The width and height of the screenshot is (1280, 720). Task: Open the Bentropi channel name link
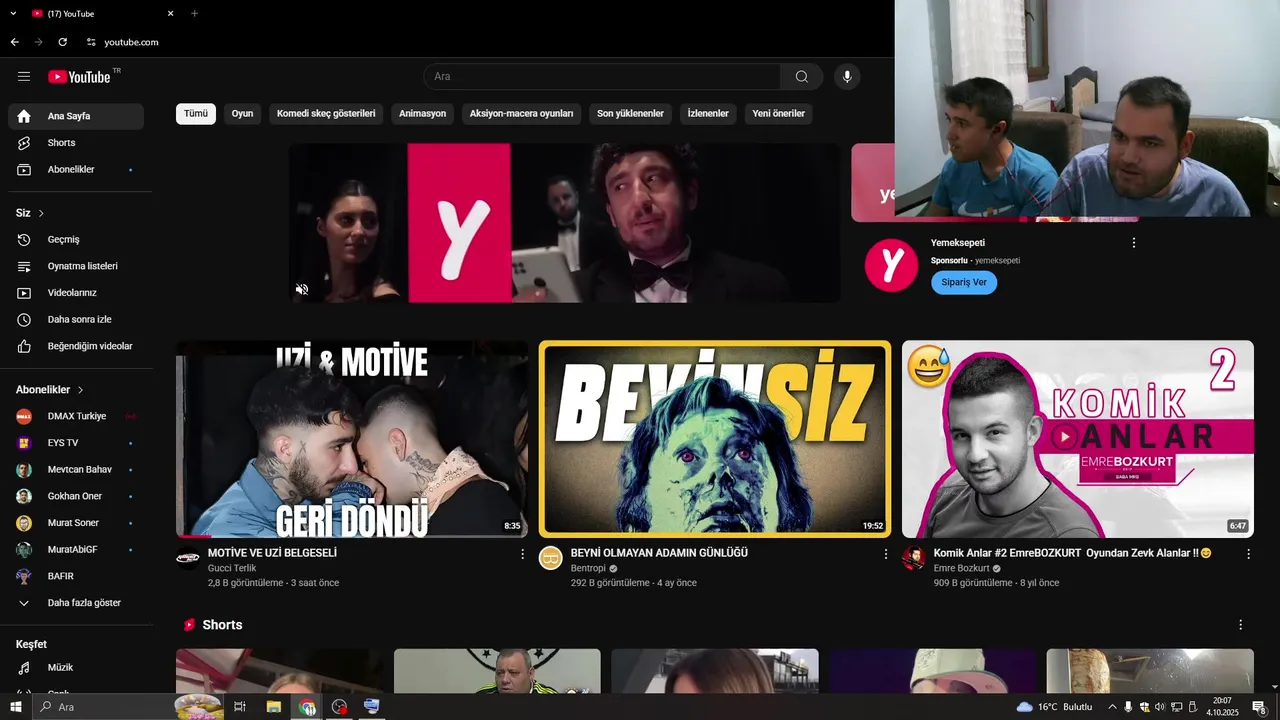tap(589, 568)
